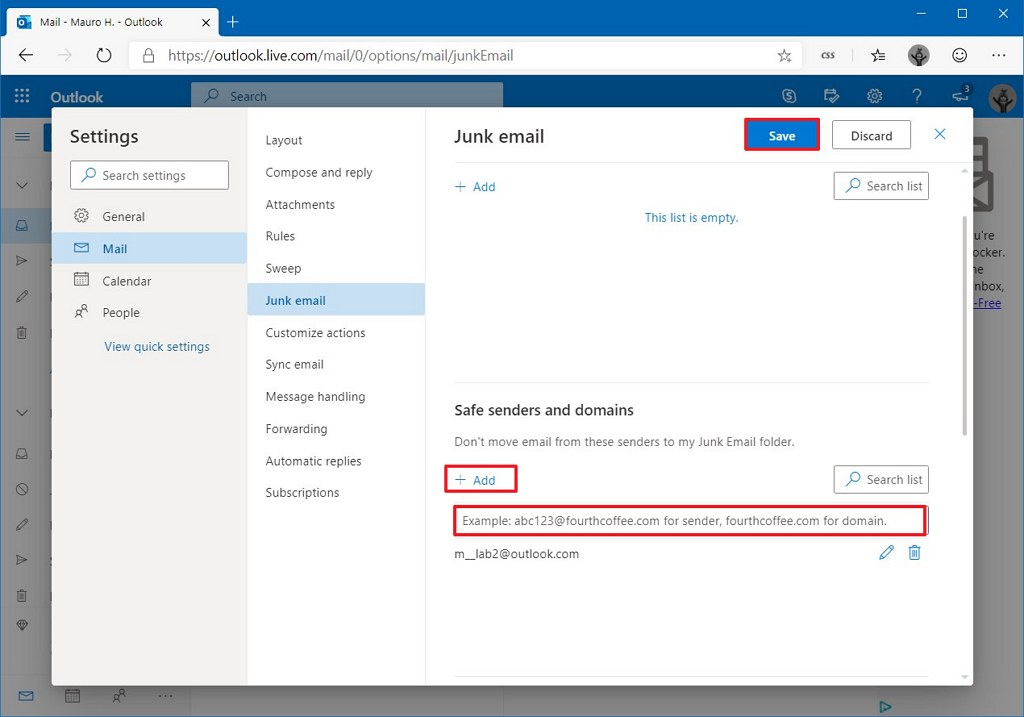Open Outlook settings gear icon in header

tap(874, 96)
